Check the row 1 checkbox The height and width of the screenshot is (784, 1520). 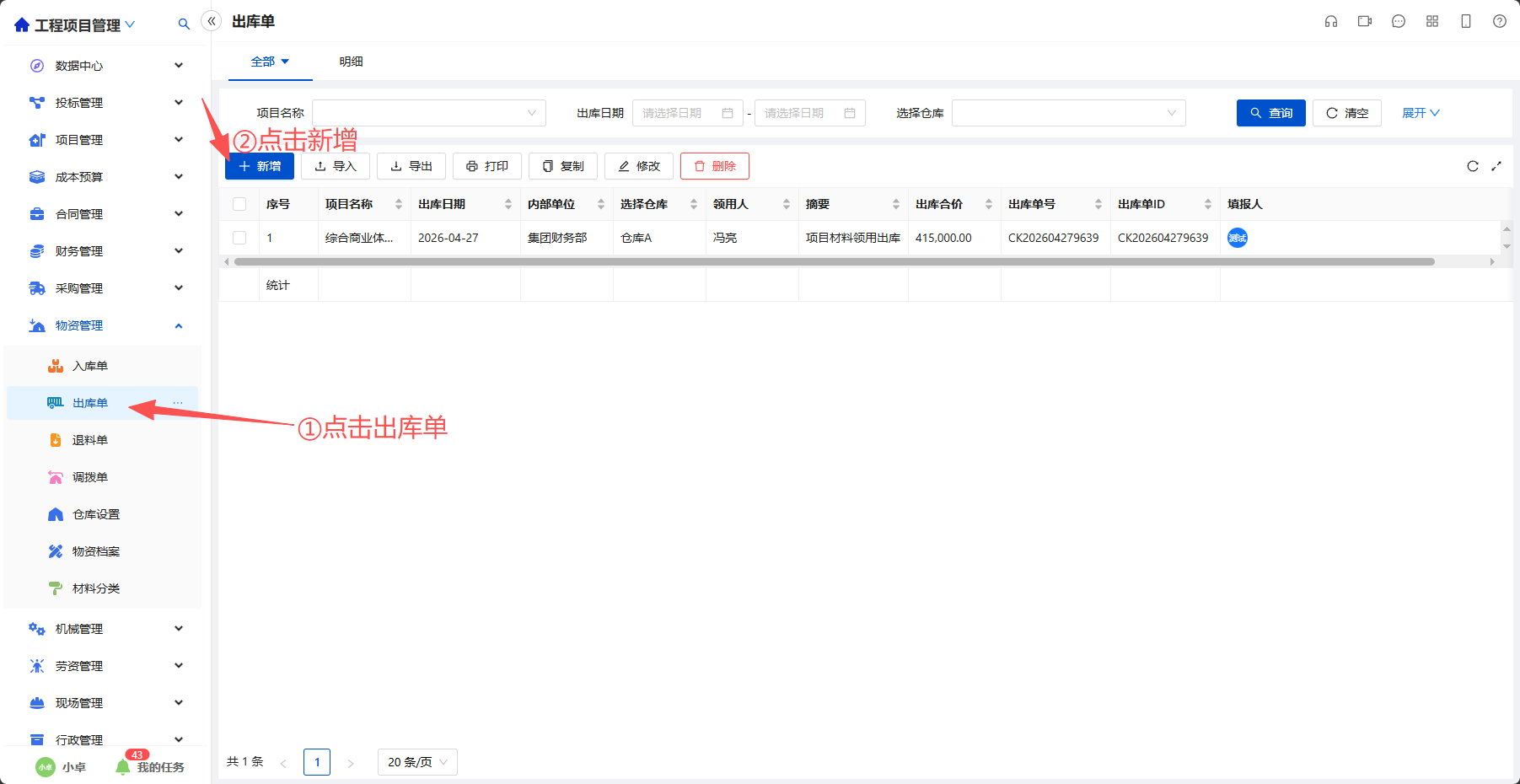pyautogui.click(x=239, y=238)
